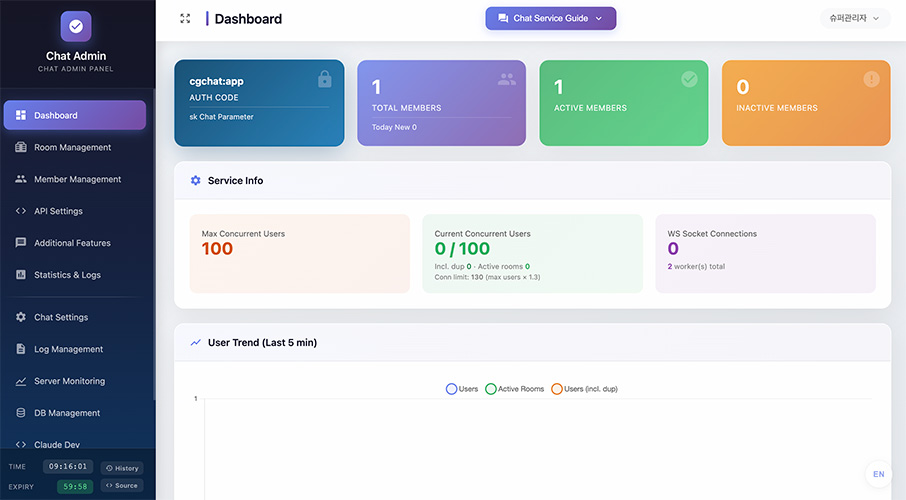Click the Current Concurrent Users 0 / 100 value
The height and width of the screenshot is (500, 906).
[x=462, y=249]
